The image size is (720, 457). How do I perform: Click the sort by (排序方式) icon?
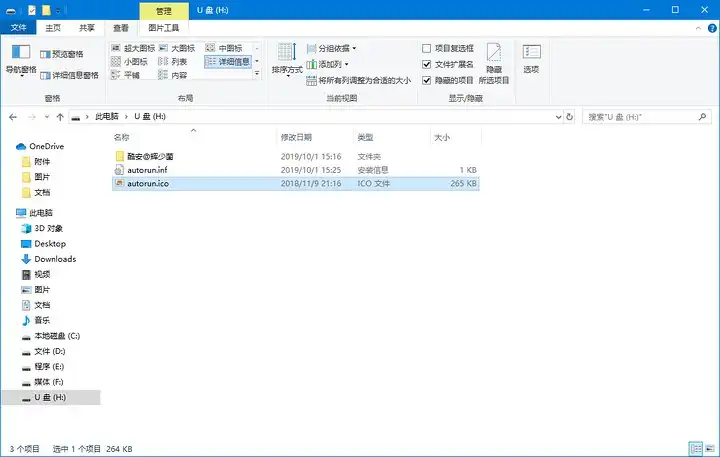point(286,58)
